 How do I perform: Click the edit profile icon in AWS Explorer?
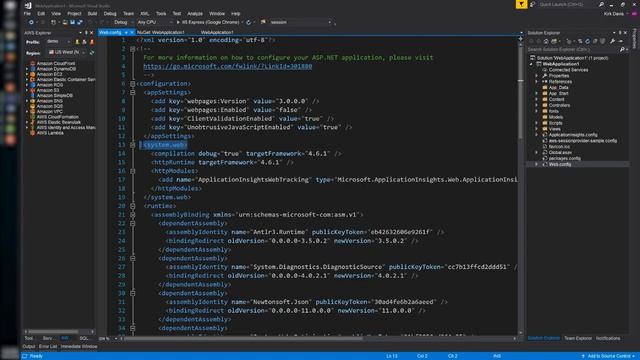pos(84,42)
